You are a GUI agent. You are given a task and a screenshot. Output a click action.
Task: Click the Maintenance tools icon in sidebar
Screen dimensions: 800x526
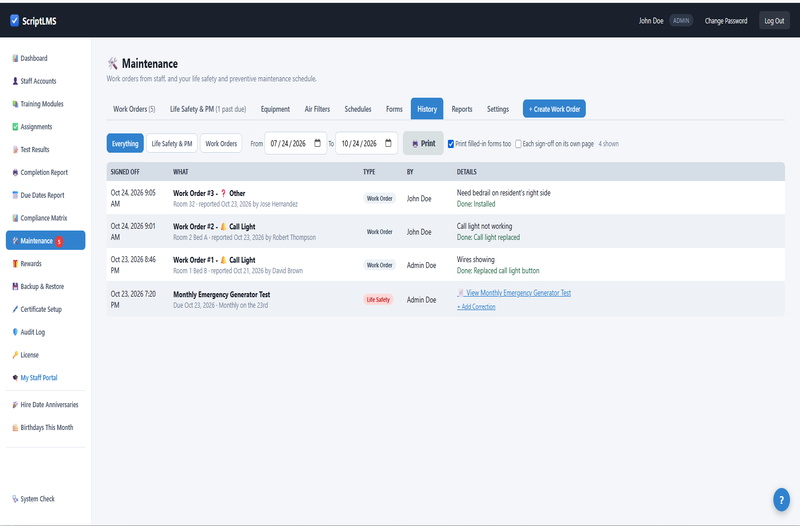click(15, 241)
